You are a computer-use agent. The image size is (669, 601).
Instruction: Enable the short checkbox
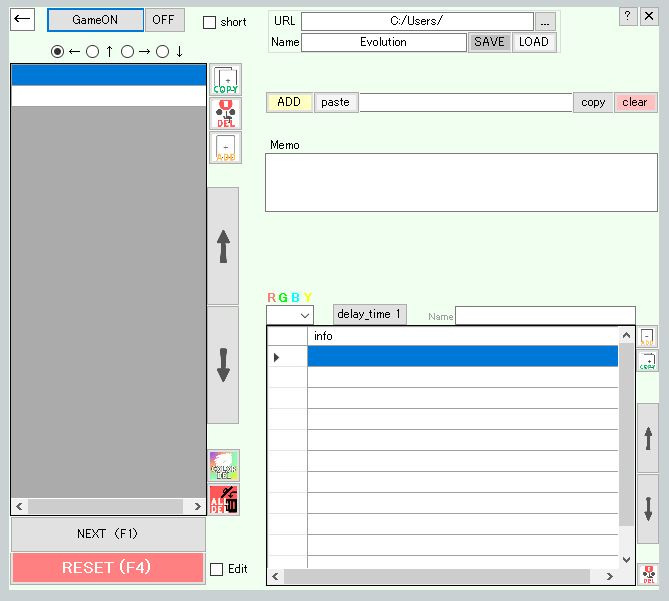tap(209, 22)
